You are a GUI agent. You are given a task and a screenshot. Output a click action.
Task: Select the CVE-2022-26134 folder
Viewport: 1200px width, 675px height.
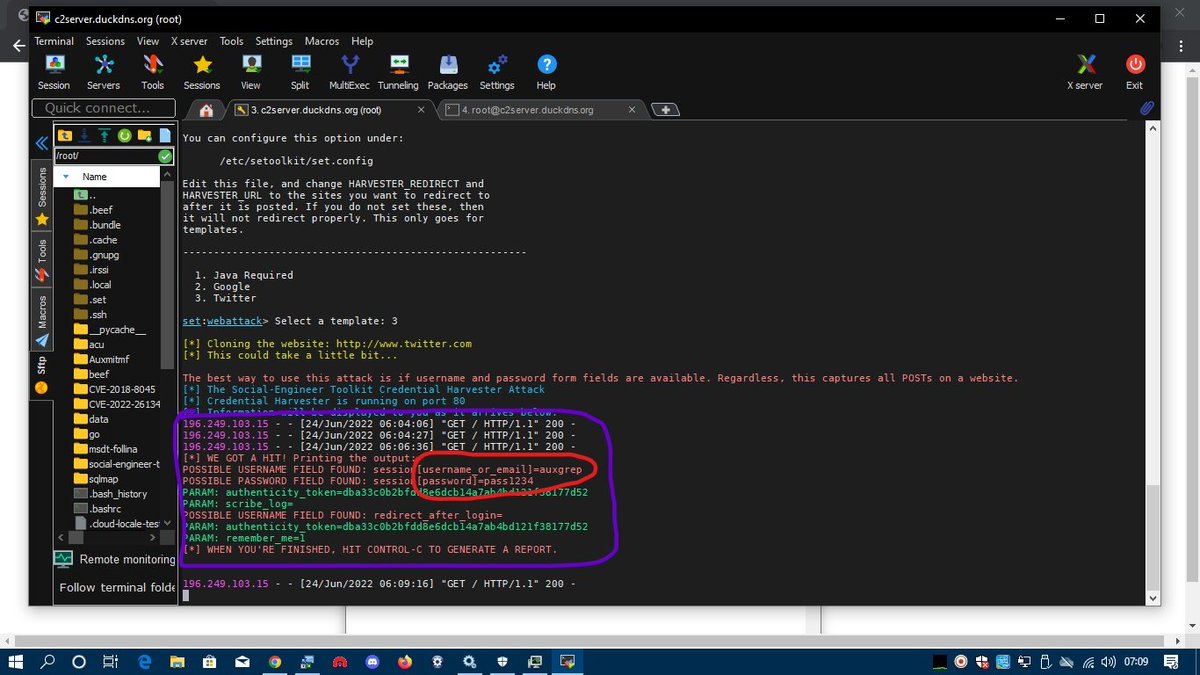[x=117, y=404]
